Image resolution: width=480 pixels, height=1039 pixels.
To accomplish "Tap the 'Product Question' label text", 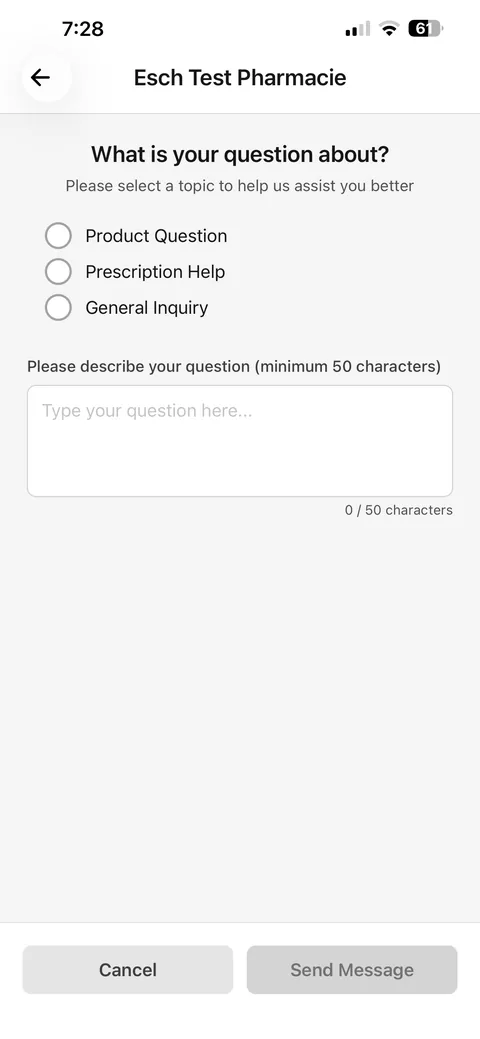I will point(156,236).
